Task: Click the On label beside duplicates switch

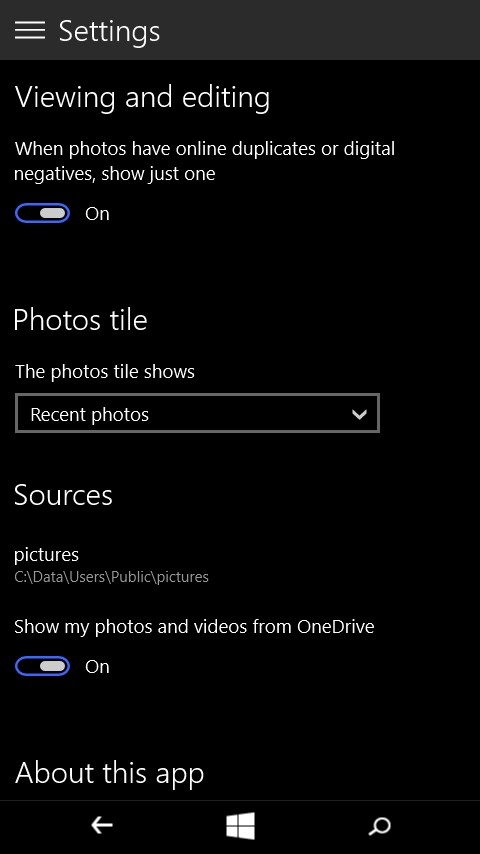Action: click(x=98, y=214)
